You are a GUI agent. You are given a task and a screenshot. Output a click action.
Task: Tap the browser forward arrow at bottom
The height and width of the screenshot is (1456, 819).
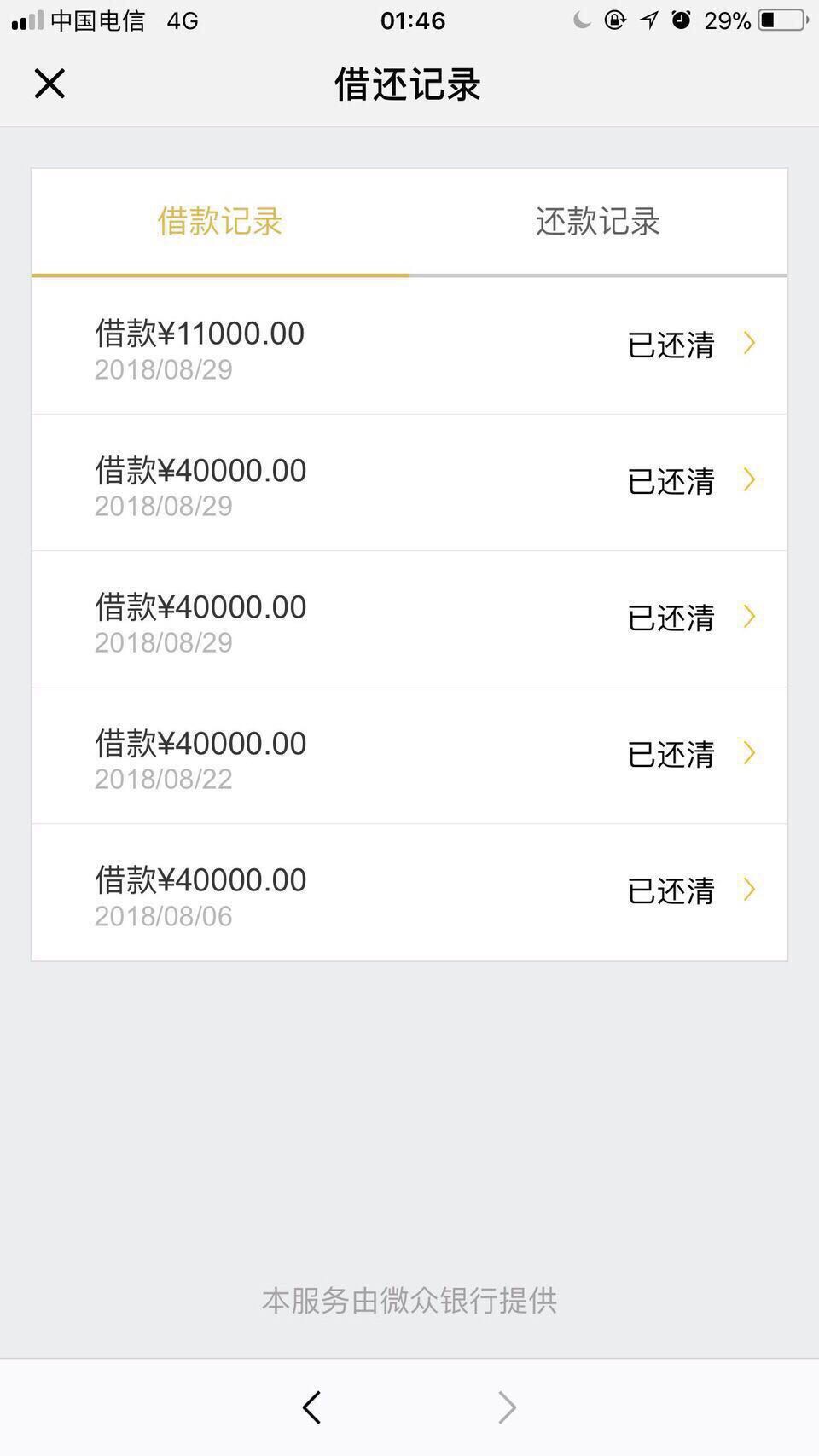click(507, 1407)
